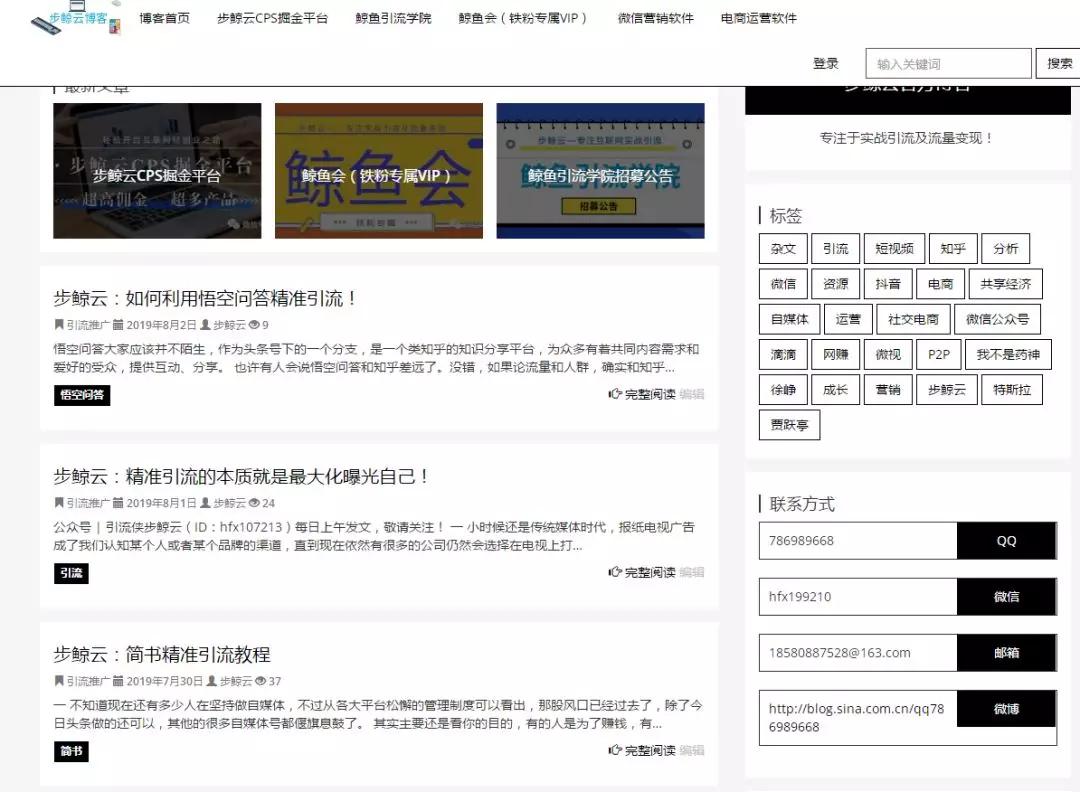This screenshot has height=792, width=1080.
Task: Select the 社交电商 tag
Action: (x=913, y=319)
